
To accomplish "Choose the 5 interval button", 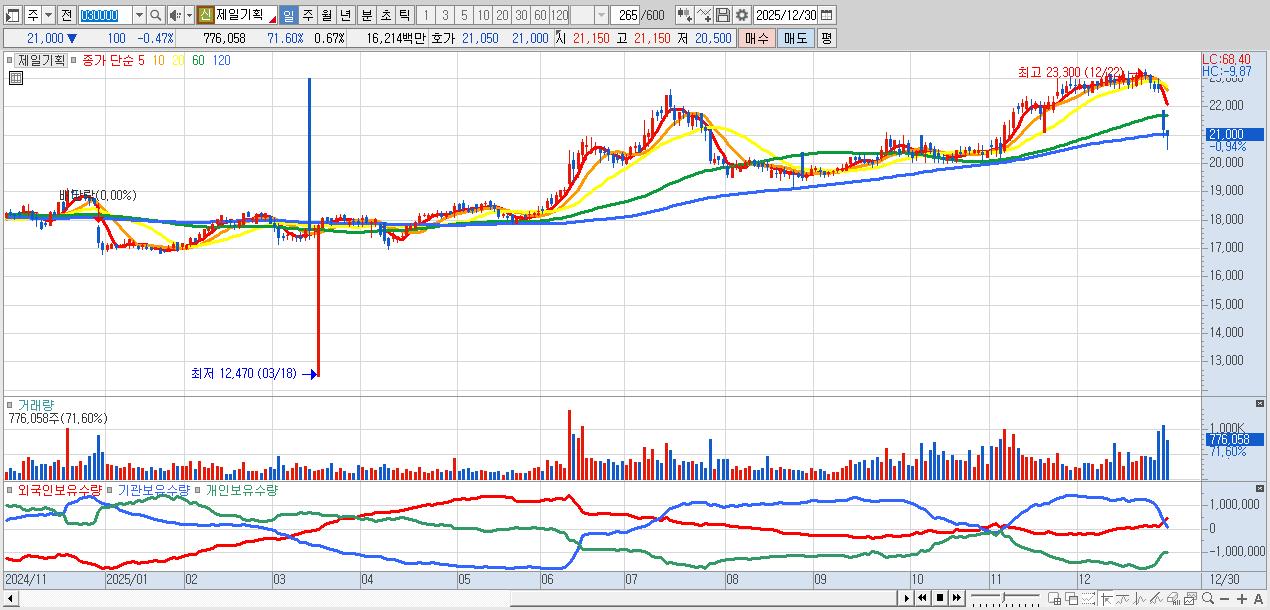I will coord(464,15).
